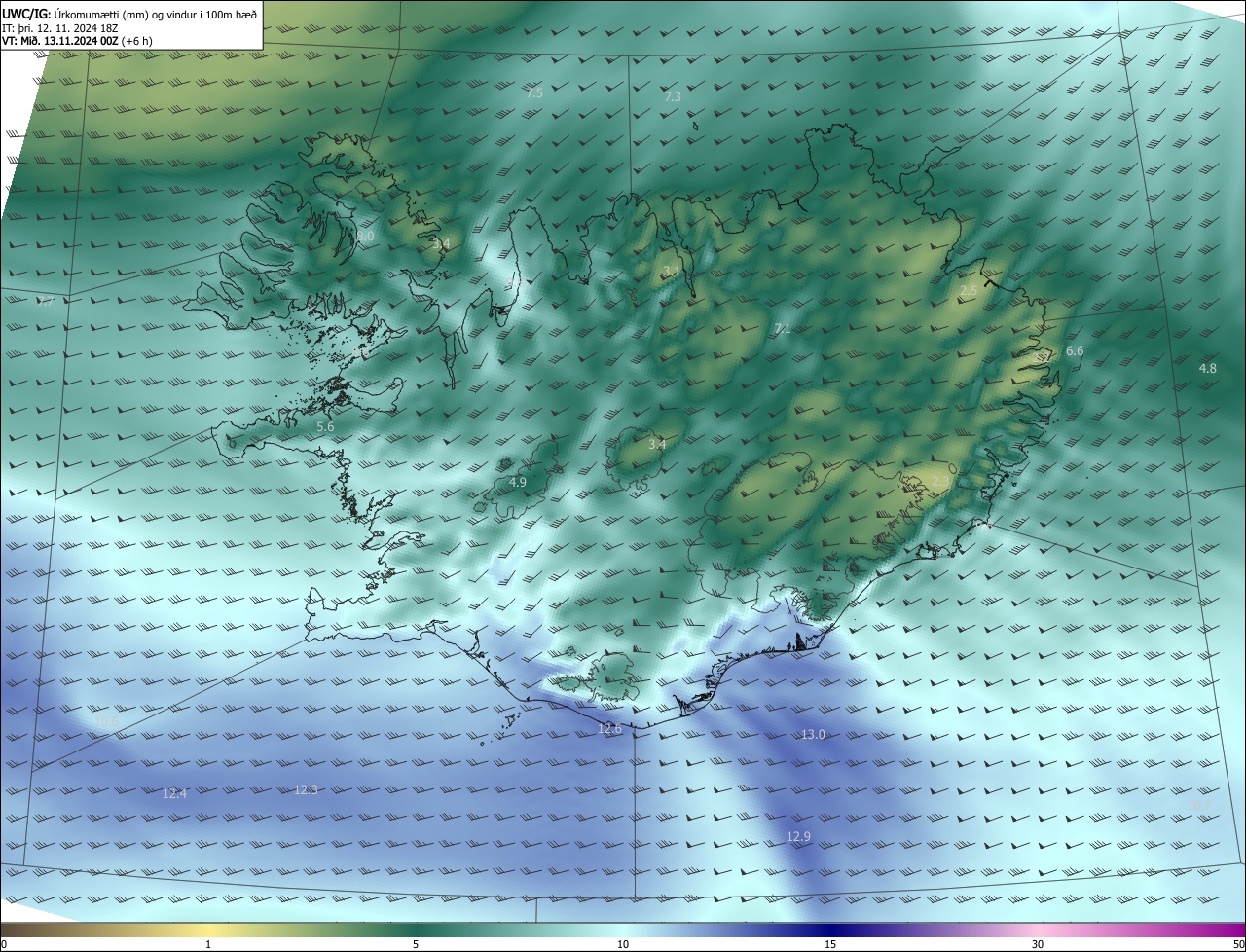The height and width of the screenshot is (952, 1246).
Task: Click the 12.9 value label
Action: [x=798, y=836]
